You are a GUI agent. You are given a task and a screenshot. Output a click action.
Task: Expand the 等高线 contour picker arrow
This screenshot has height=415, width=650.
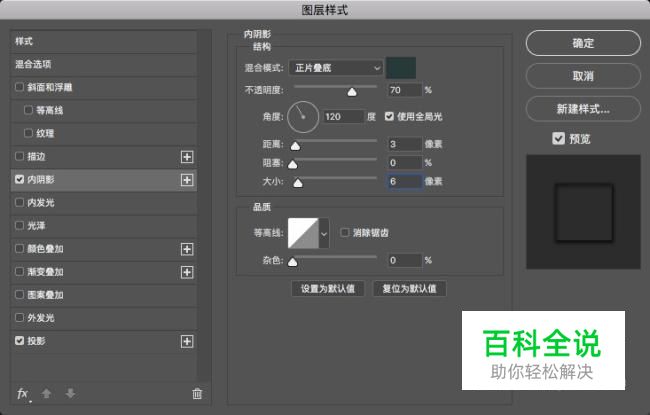coord(324,233)
